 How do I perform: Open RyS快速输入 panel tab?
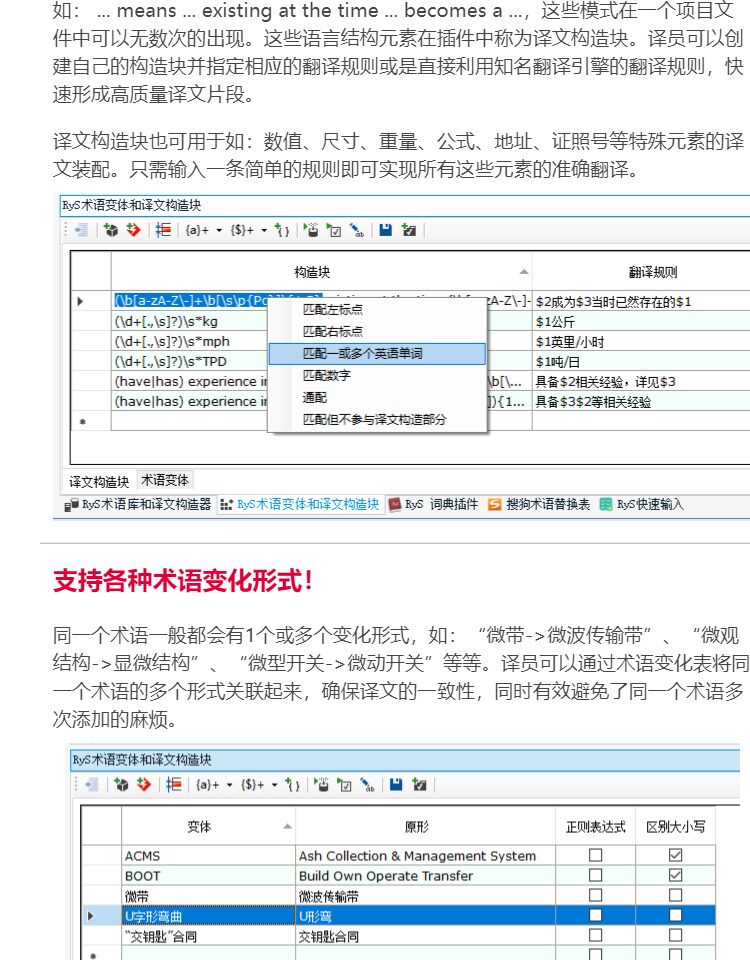(x=642, y=504)
